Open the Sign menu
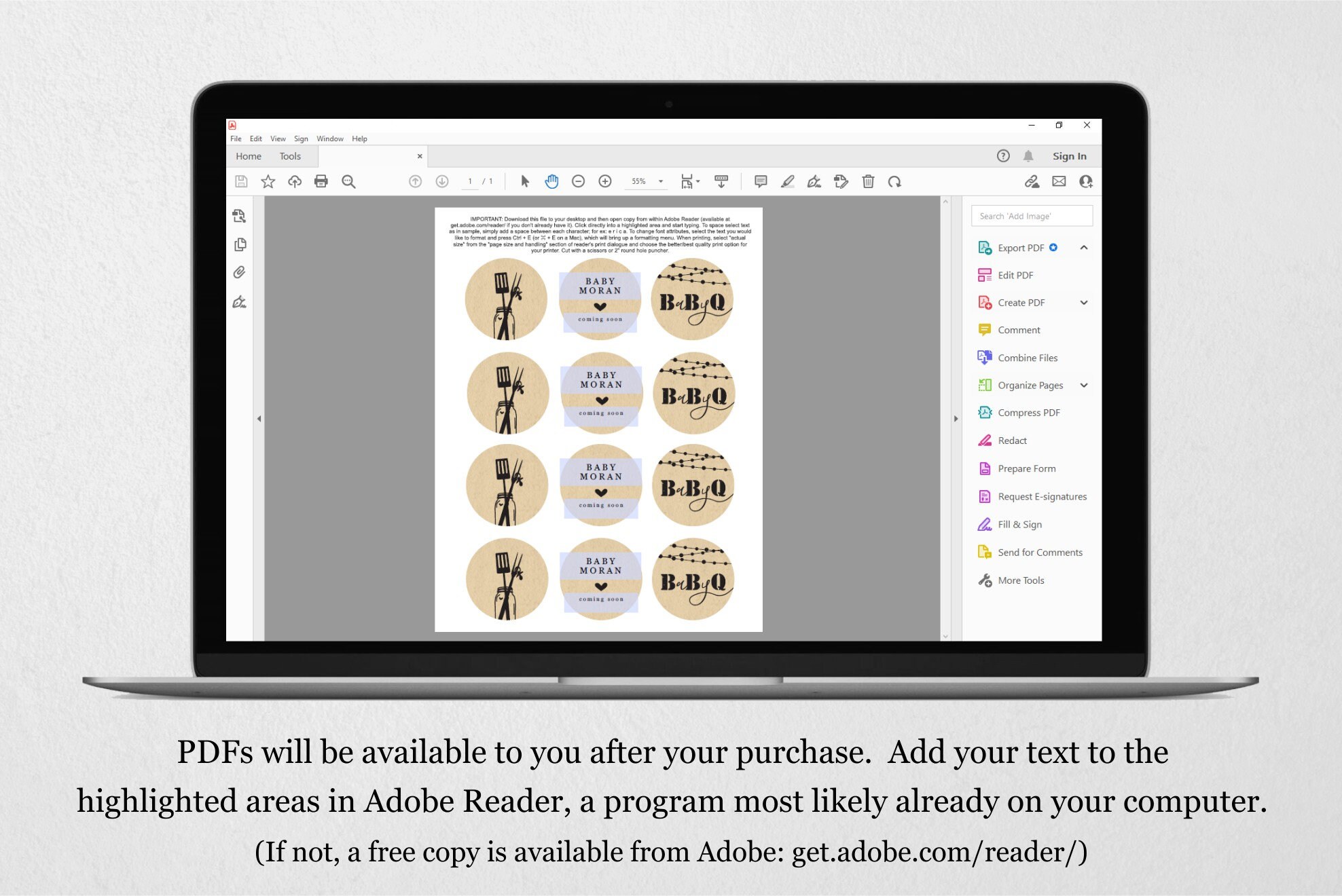The image size is (1342, 896). click(x=301, y=138)
